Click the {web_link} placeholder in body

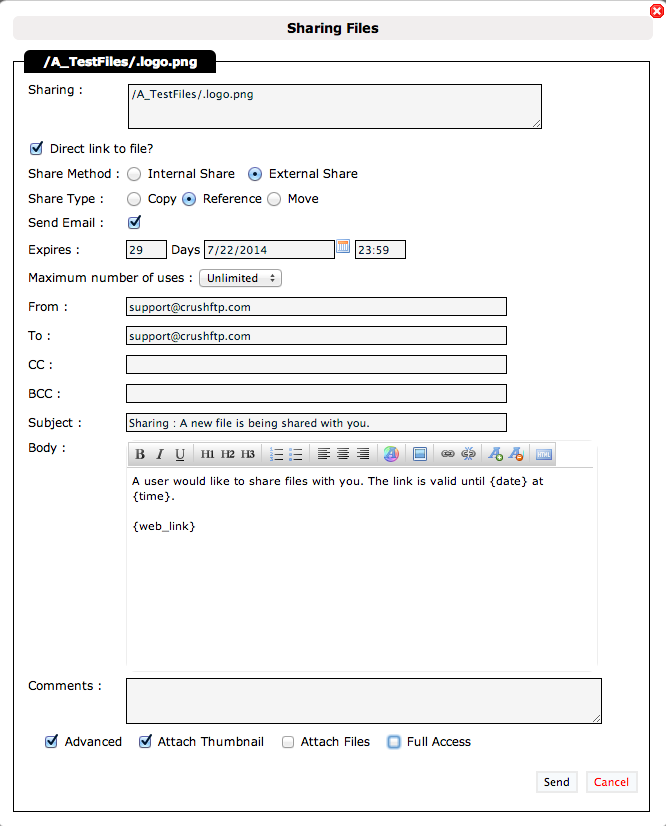click(164, 526)
